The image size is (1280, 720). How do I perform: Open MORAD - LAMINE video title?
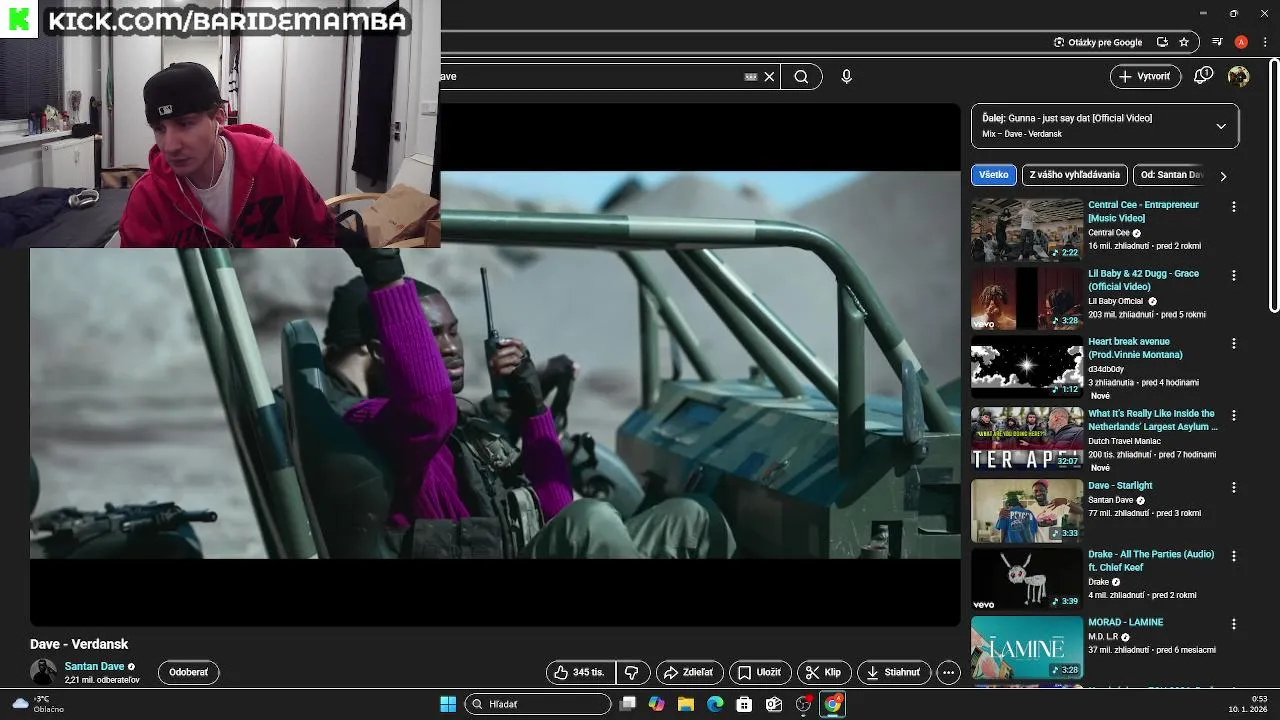pyautogui.click(x=1125, y=622)
